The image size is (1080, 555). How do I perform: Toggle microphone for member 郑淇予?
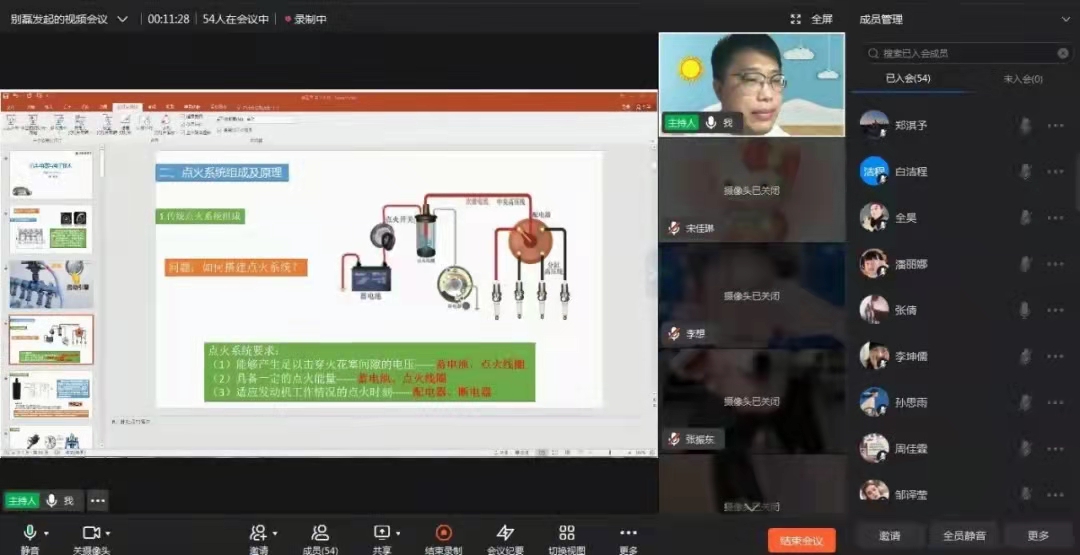point(1025,126)
